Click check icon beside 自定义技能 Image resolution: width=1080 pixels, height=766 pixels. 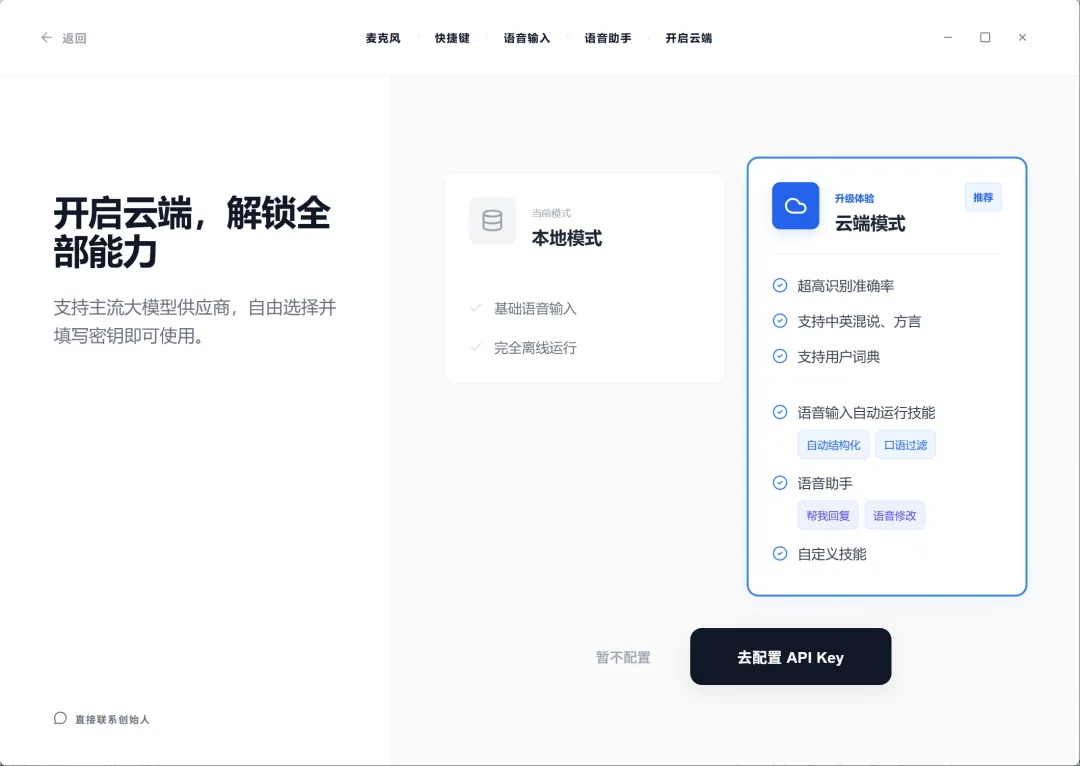pyautogui.click(x=780, y=553)
